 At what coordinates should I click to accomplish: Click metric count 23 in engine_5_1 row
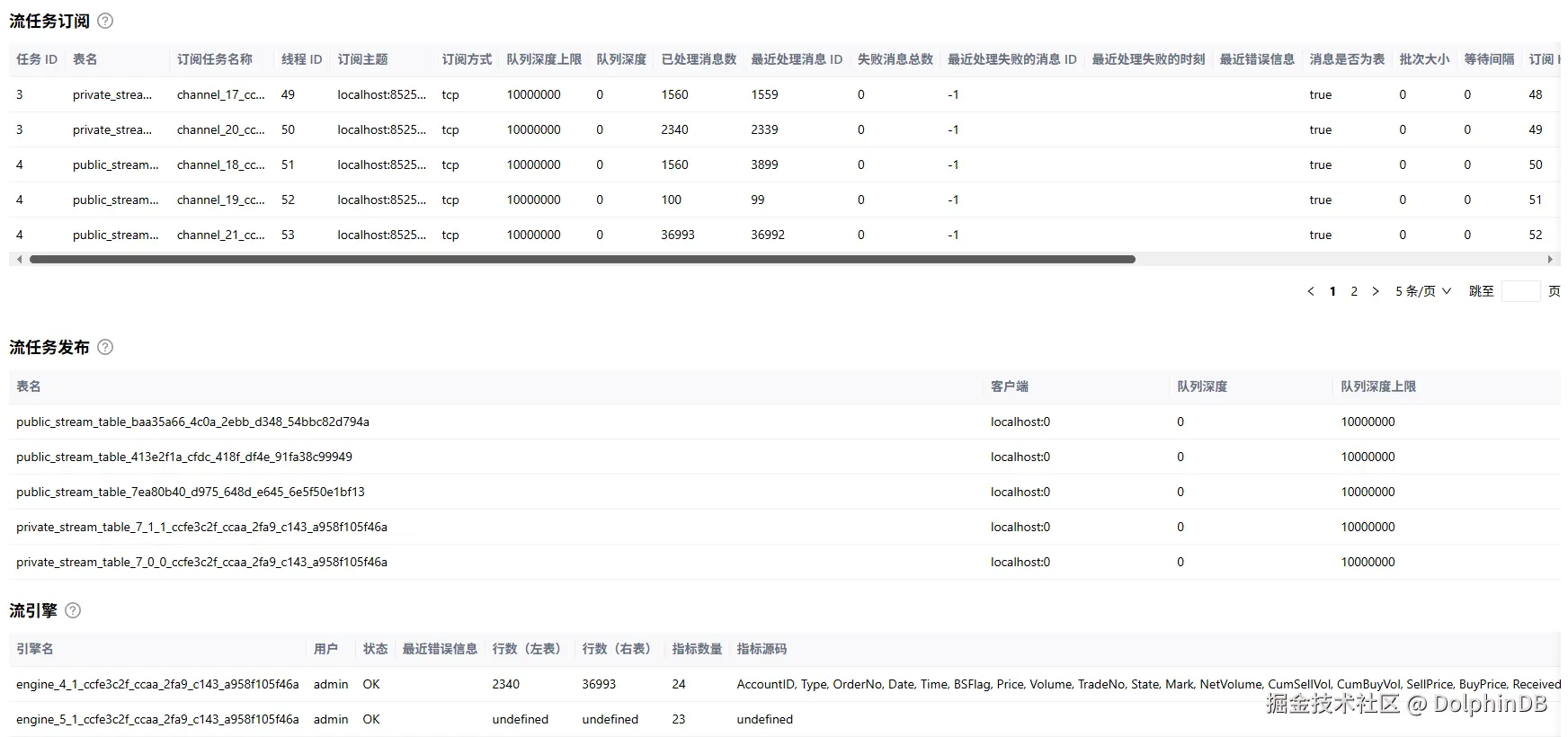679,719
